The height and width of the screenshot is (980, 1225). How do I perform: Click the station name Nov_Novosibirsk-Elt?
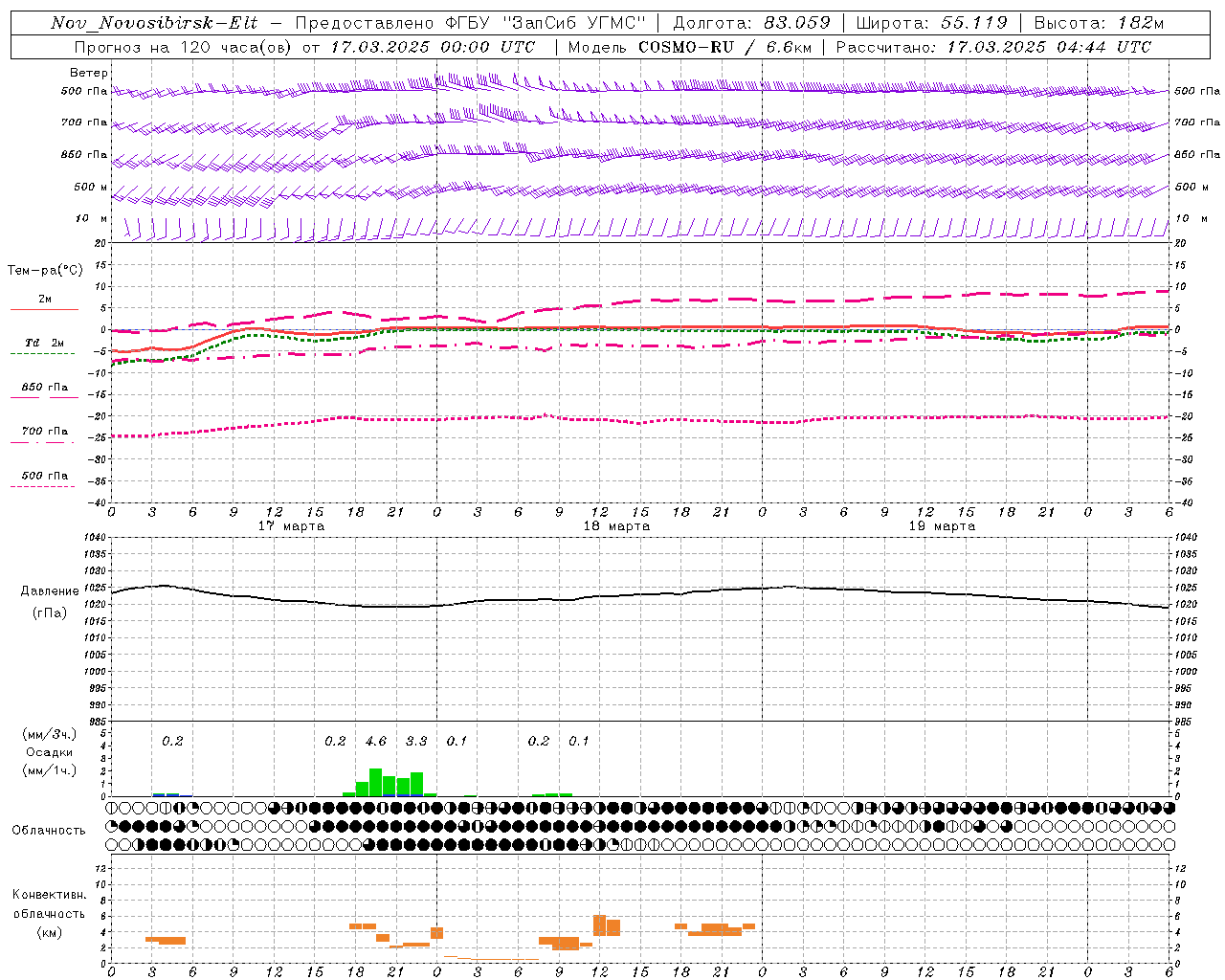coord(154,23)
